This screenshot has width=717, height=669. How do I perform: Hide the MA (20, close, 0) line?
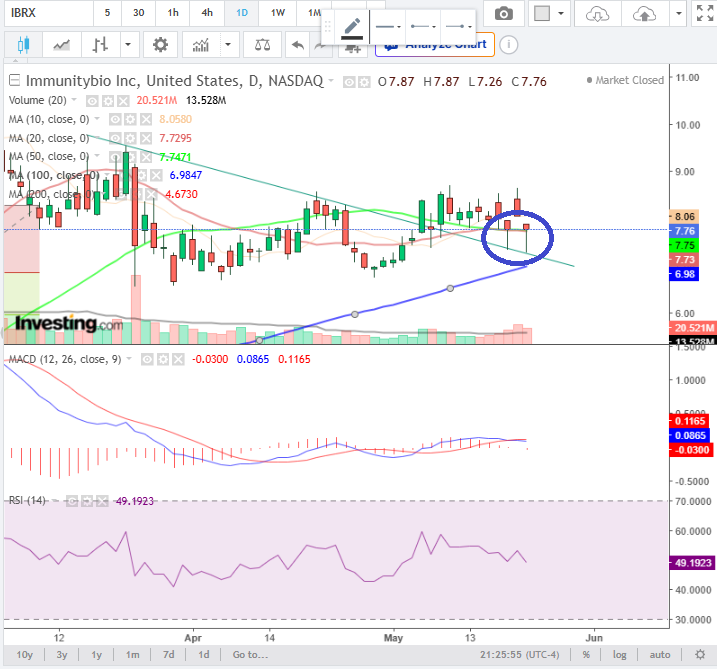click(115, 139)
